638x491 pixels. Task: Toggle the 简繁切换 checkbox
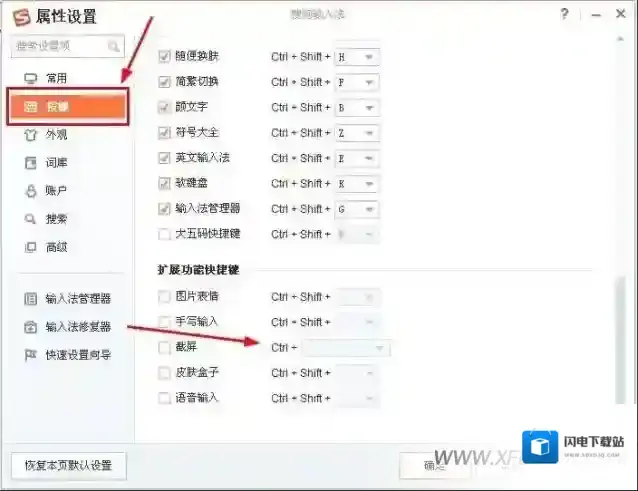pyautogui.click(x=164, y=82)
